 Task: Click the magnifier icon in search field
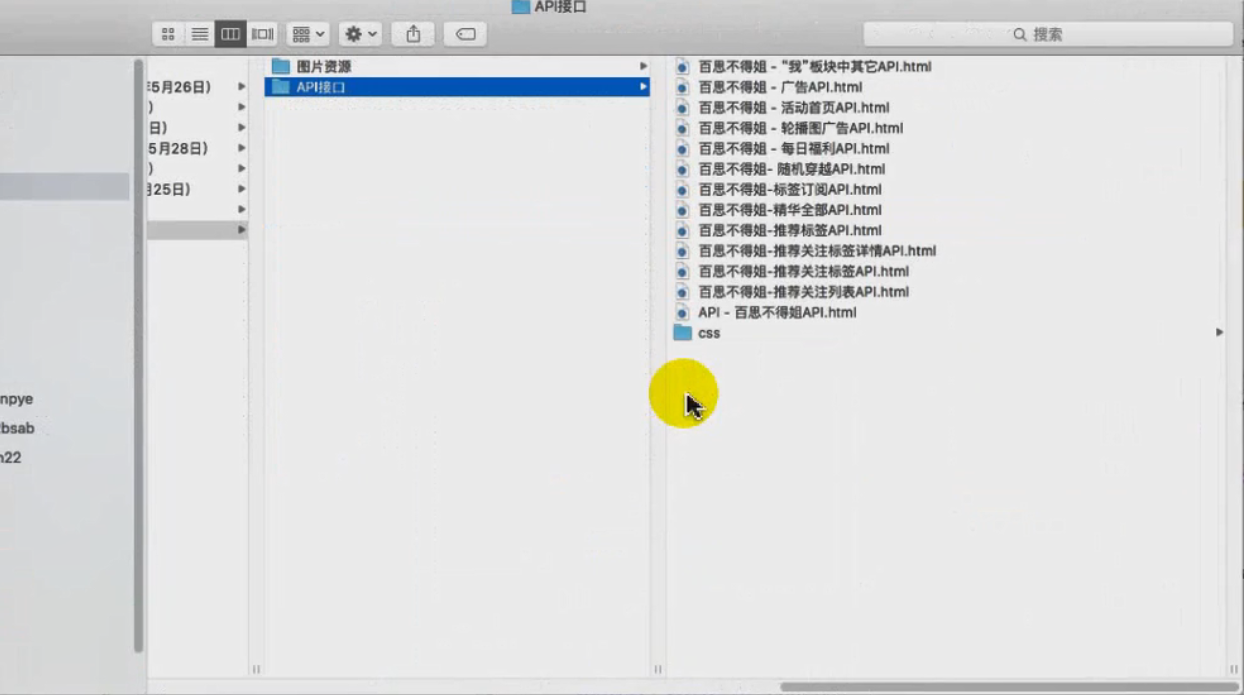click(1020, 35)
